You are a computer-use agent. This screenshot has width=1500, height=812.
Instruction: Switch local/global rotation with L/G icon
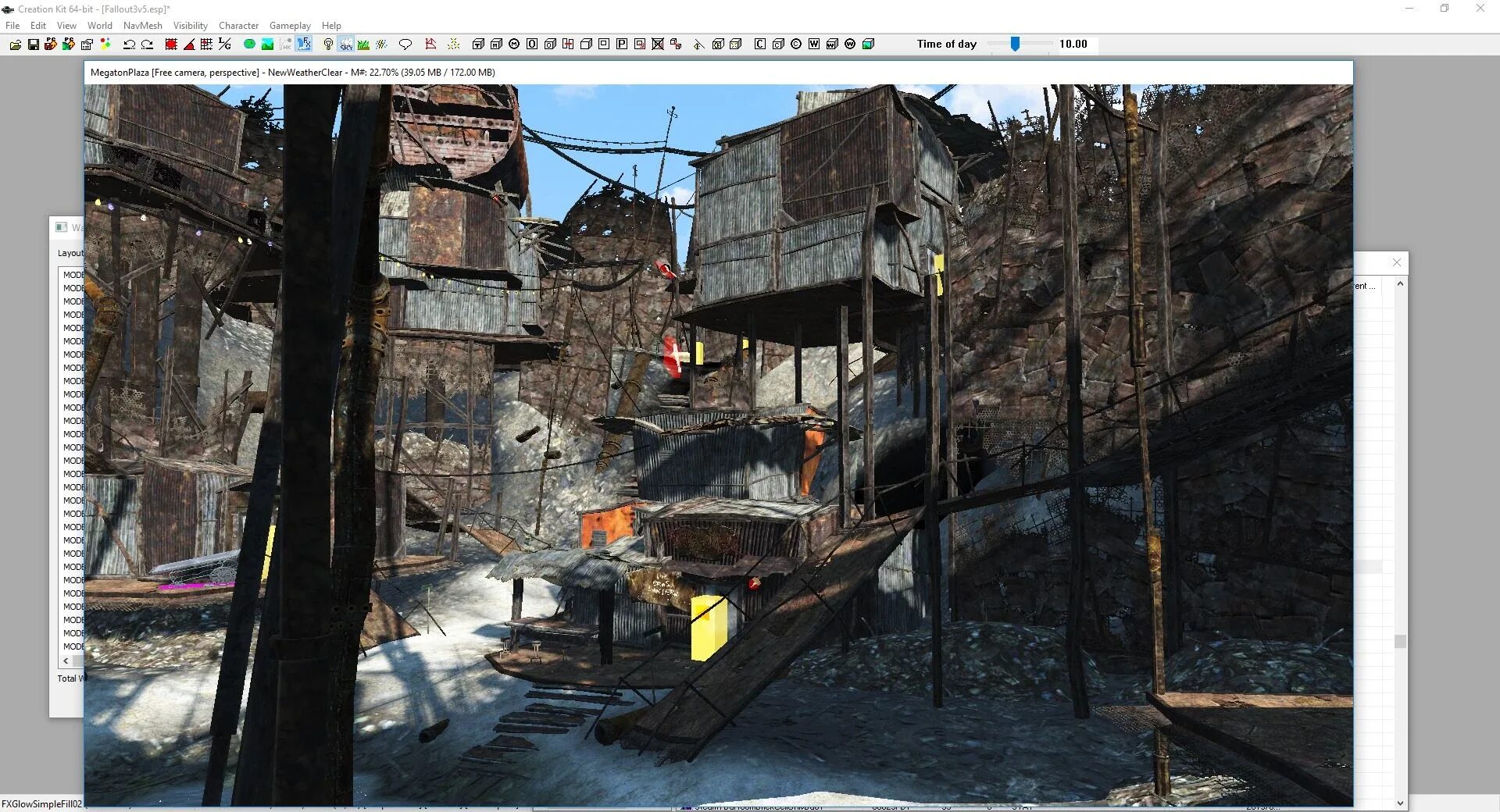point(225,44)
